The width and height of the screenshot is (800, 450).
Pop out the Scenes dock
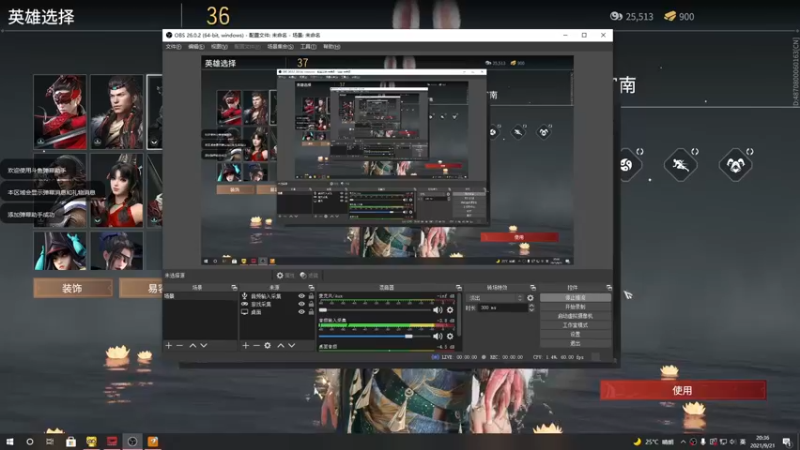(x=234, y=288)
